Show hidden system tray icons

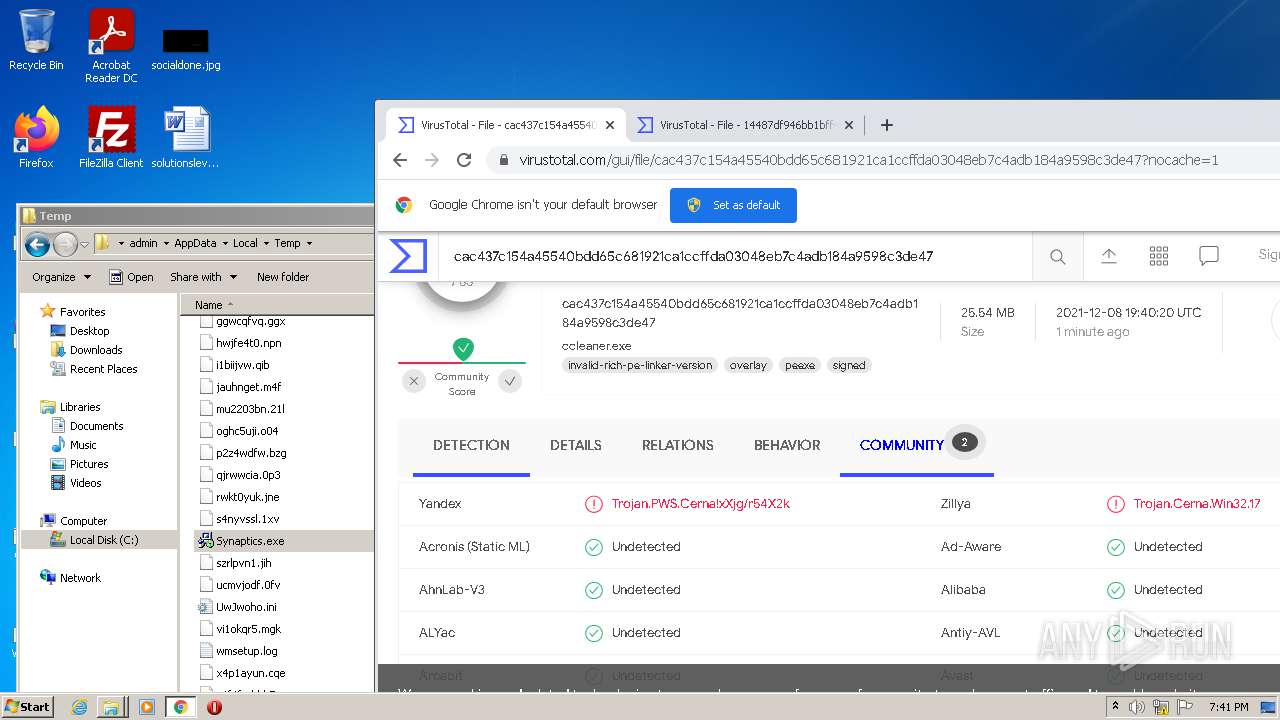pyautogui.click(x=1116, y=707)
